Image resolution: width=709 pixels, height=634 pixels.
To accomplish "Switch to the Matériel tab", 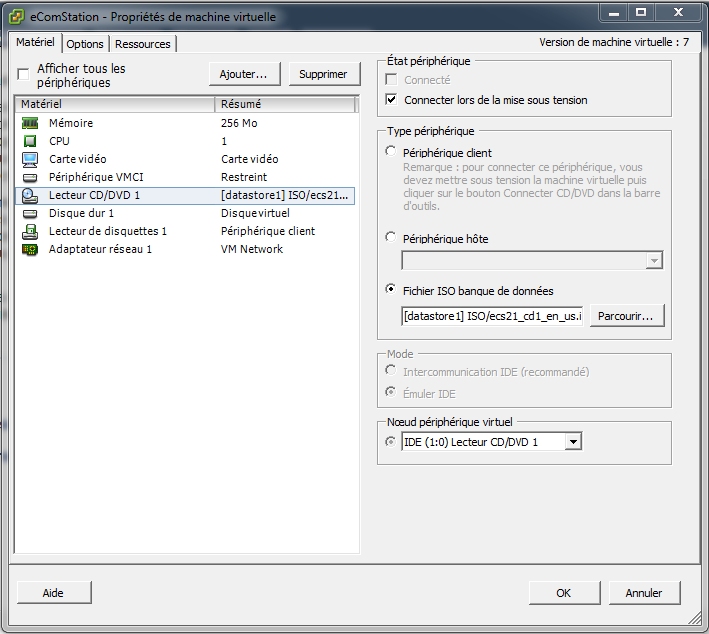I will coord(35,42).
